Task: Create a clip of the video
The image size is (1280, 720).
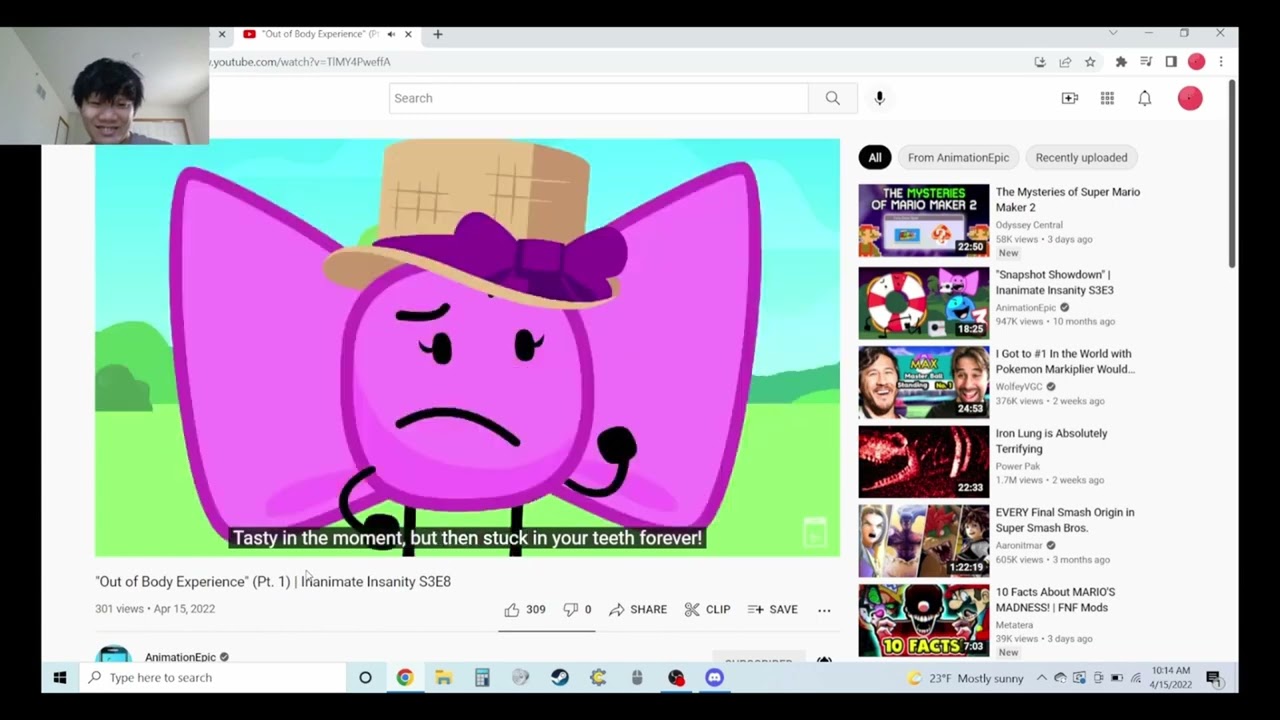Action: [707, 609]
